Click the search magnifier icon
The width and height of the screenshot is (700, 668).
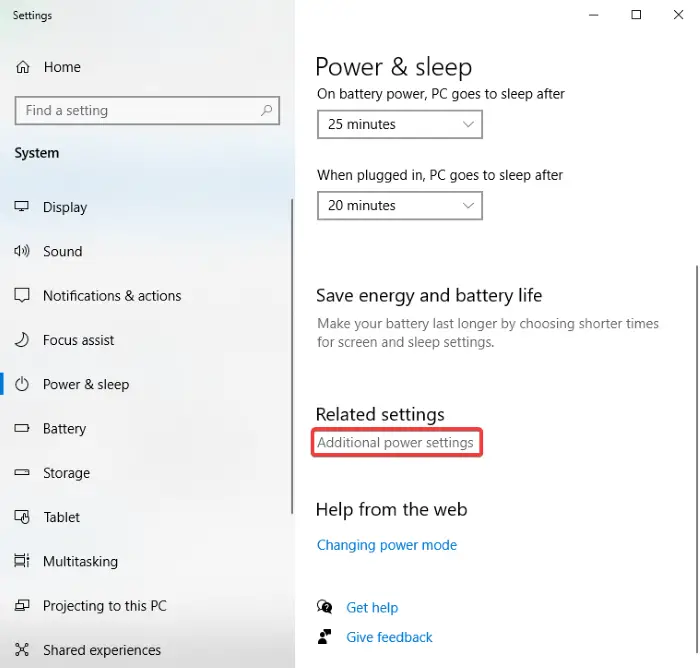pyautogui.click(x=267, y=110)
